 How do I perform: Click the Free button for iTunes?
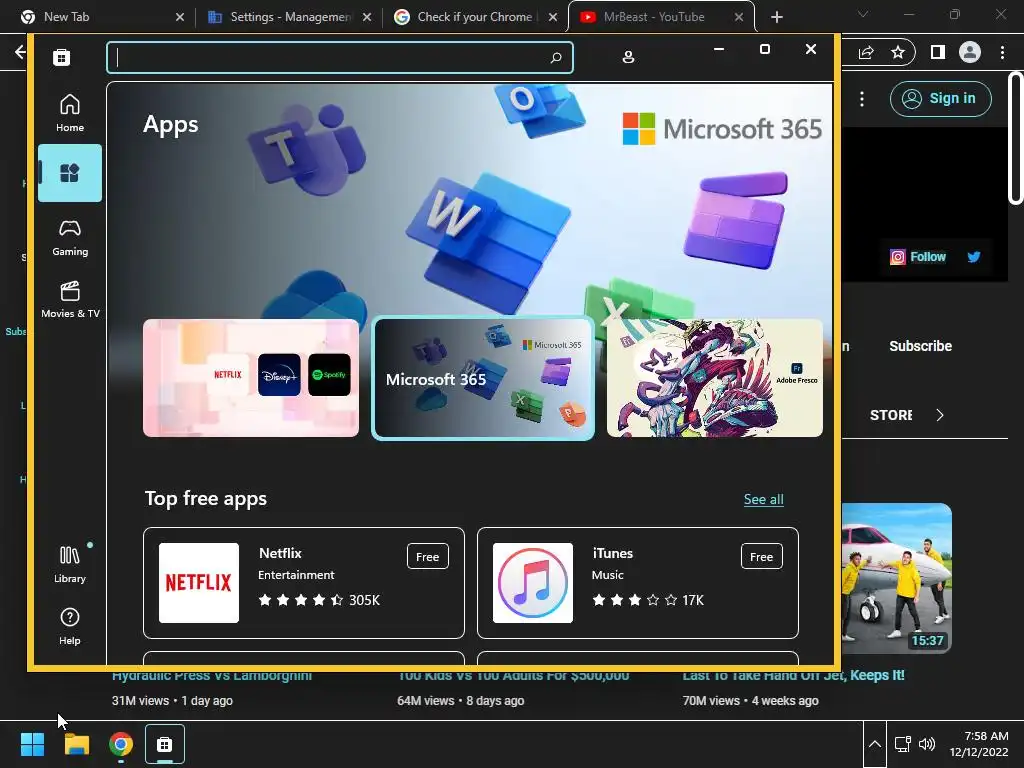[761, 556]
